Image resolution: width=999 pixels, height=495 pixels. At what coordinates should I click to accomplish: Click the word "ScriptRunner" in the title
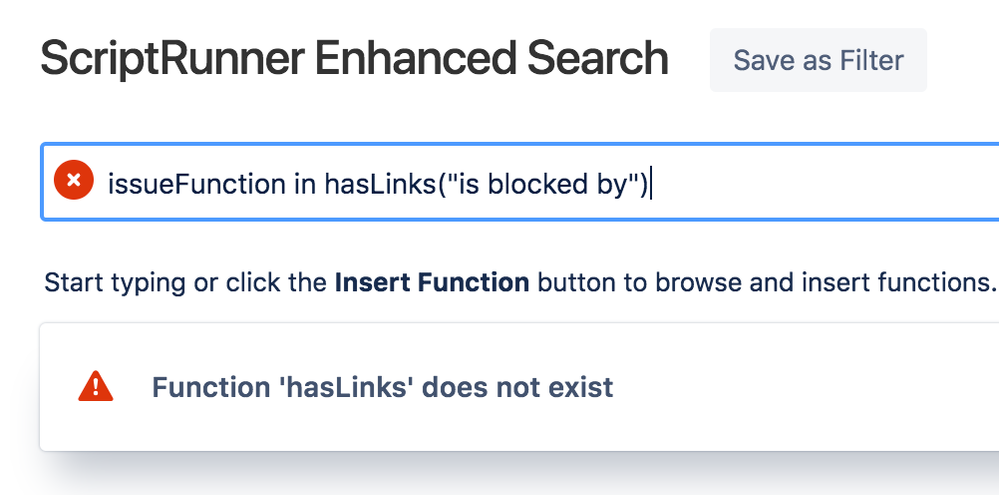(172, 59)
